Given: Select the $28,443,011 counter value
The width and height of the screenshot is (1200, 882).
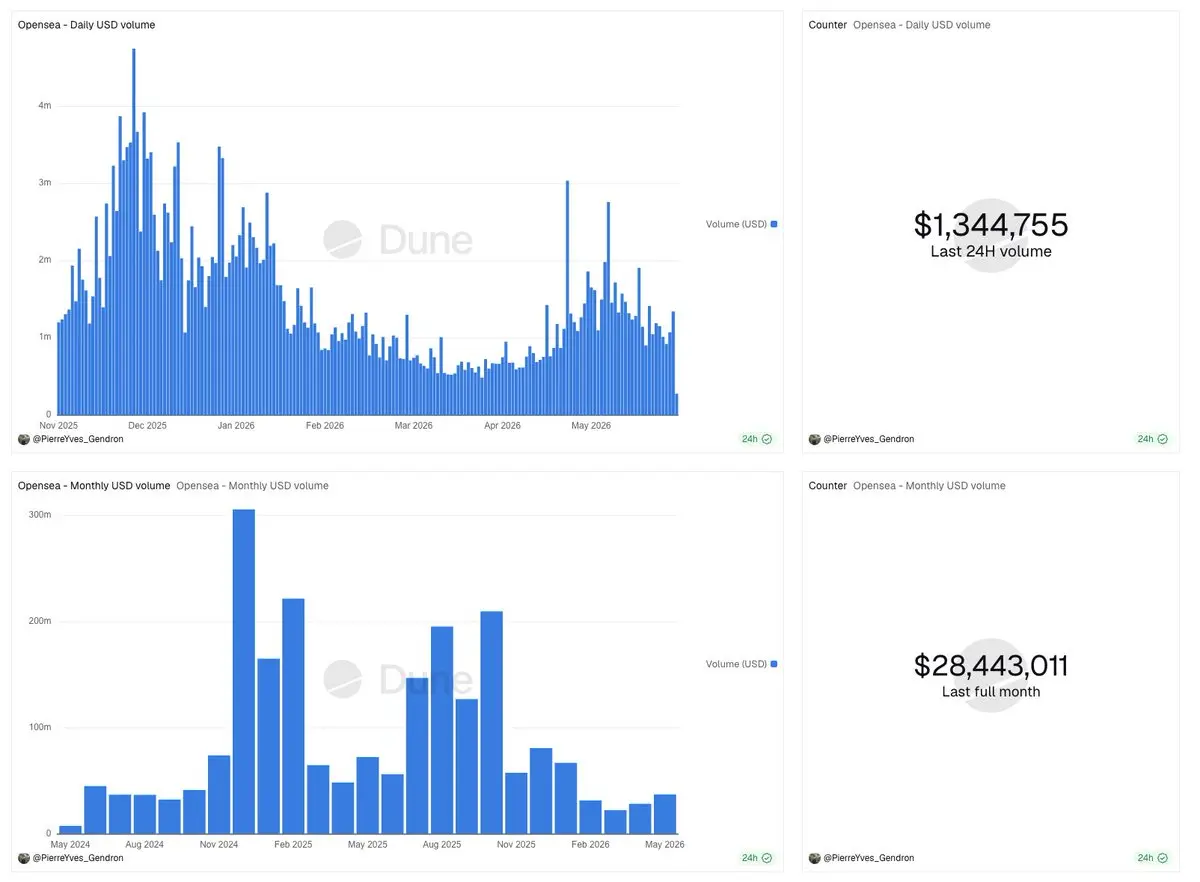Looking at the screenshot, I should click(x=991, y=666).
